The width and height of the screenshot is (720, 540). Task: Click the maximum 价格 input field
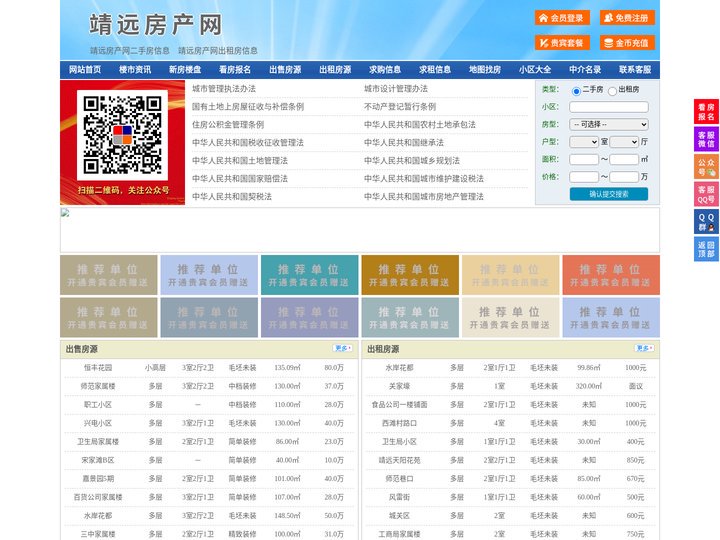pos(624,177)
